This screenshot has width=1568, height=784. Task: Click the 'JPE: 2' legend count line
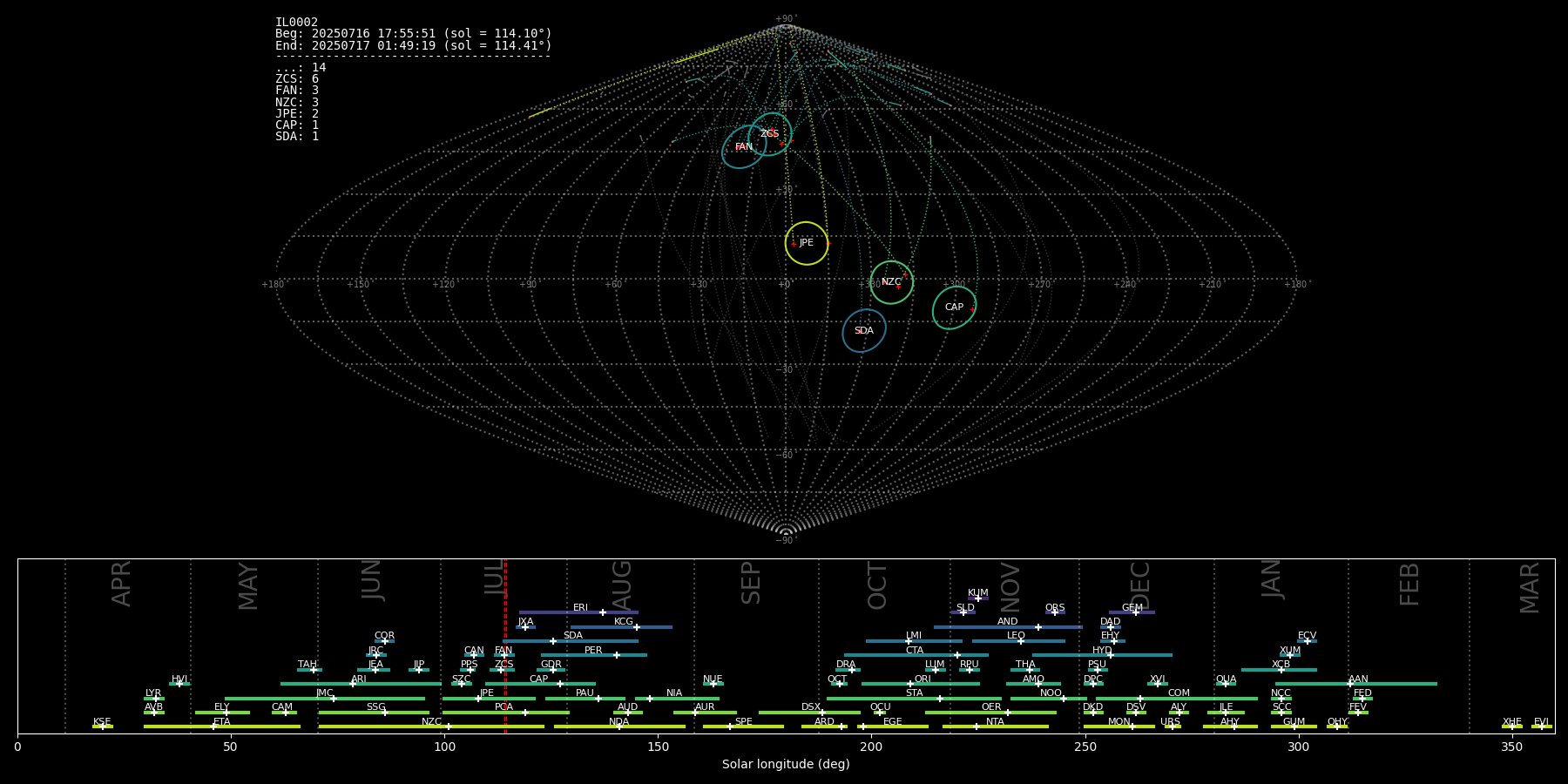click(297, 114)
